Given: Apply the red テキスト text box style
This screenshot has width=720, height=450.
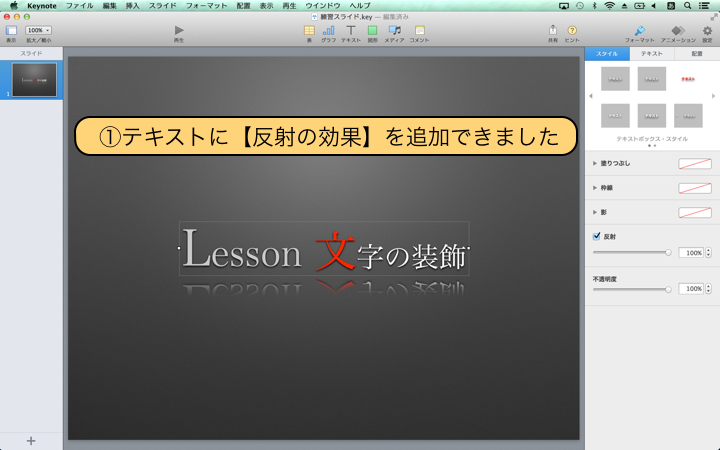Looking at the screenshot, I should pos(688,79).
